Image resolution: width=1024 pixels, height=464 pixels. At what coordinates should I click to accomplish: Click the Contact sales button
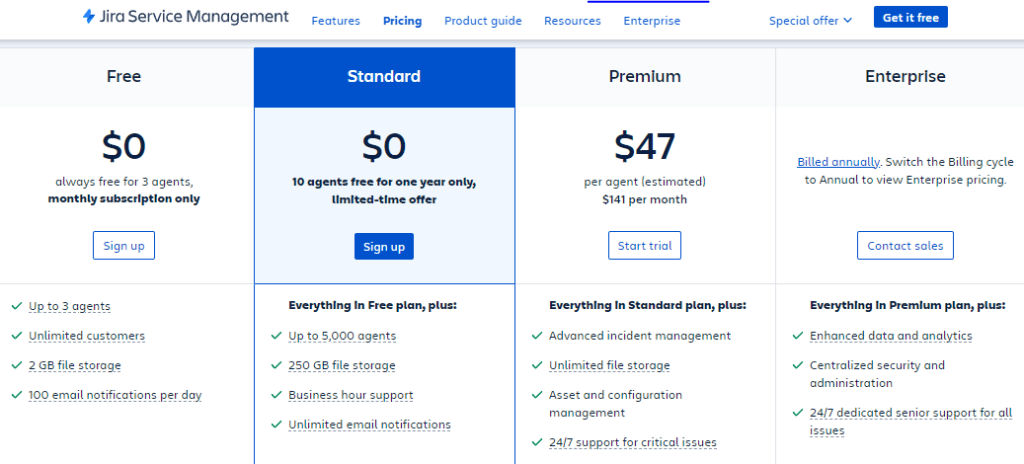click(905, 246)
